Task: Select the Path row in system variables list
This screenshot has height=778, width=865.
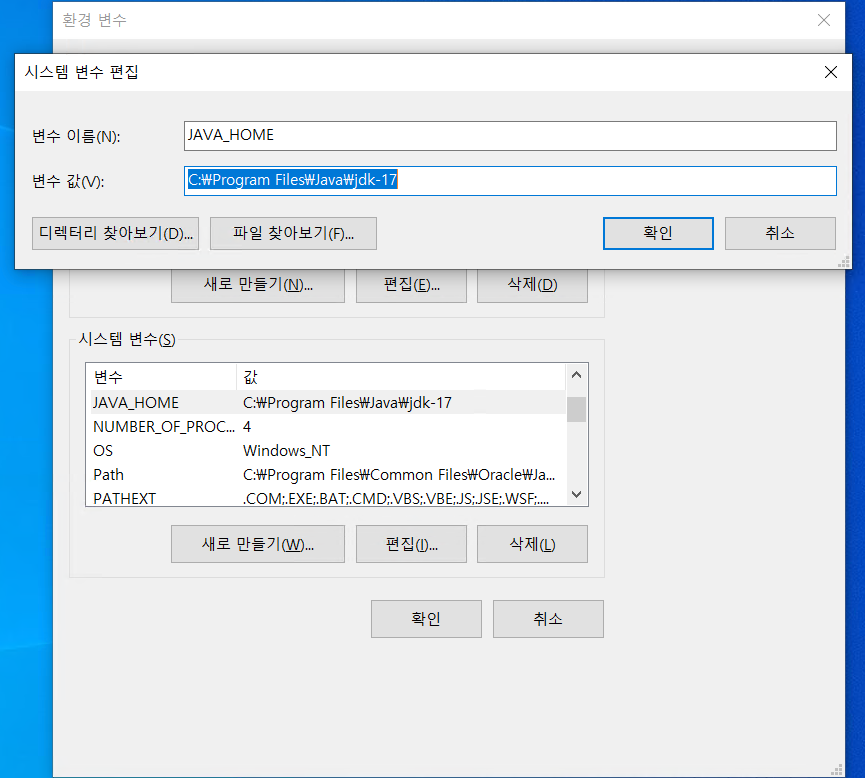Action: (x=328, y=475)
